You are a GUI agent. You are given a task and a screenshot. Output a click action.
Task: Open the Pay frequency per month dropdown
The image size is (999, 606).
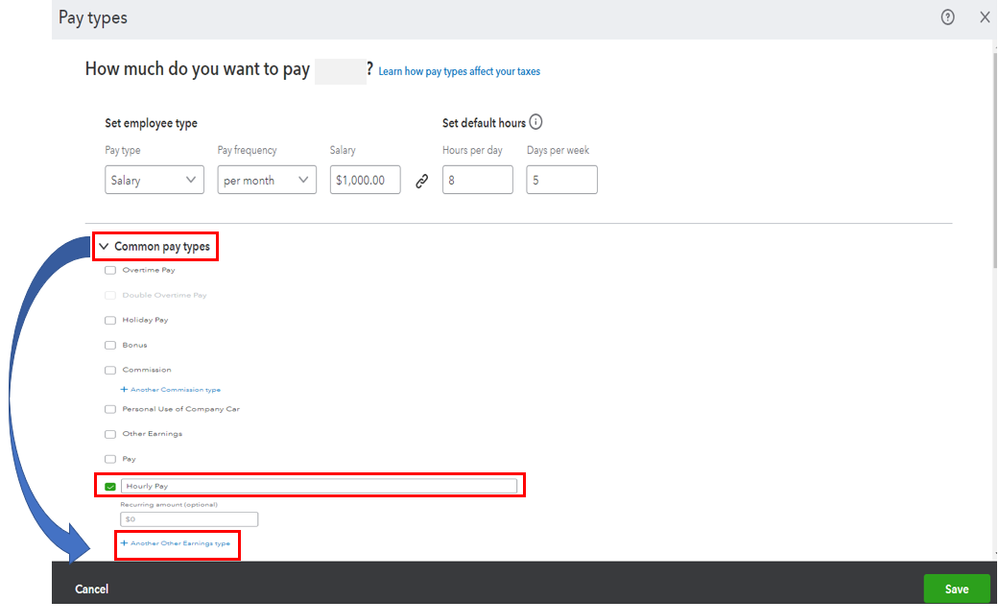click(267, 180)
